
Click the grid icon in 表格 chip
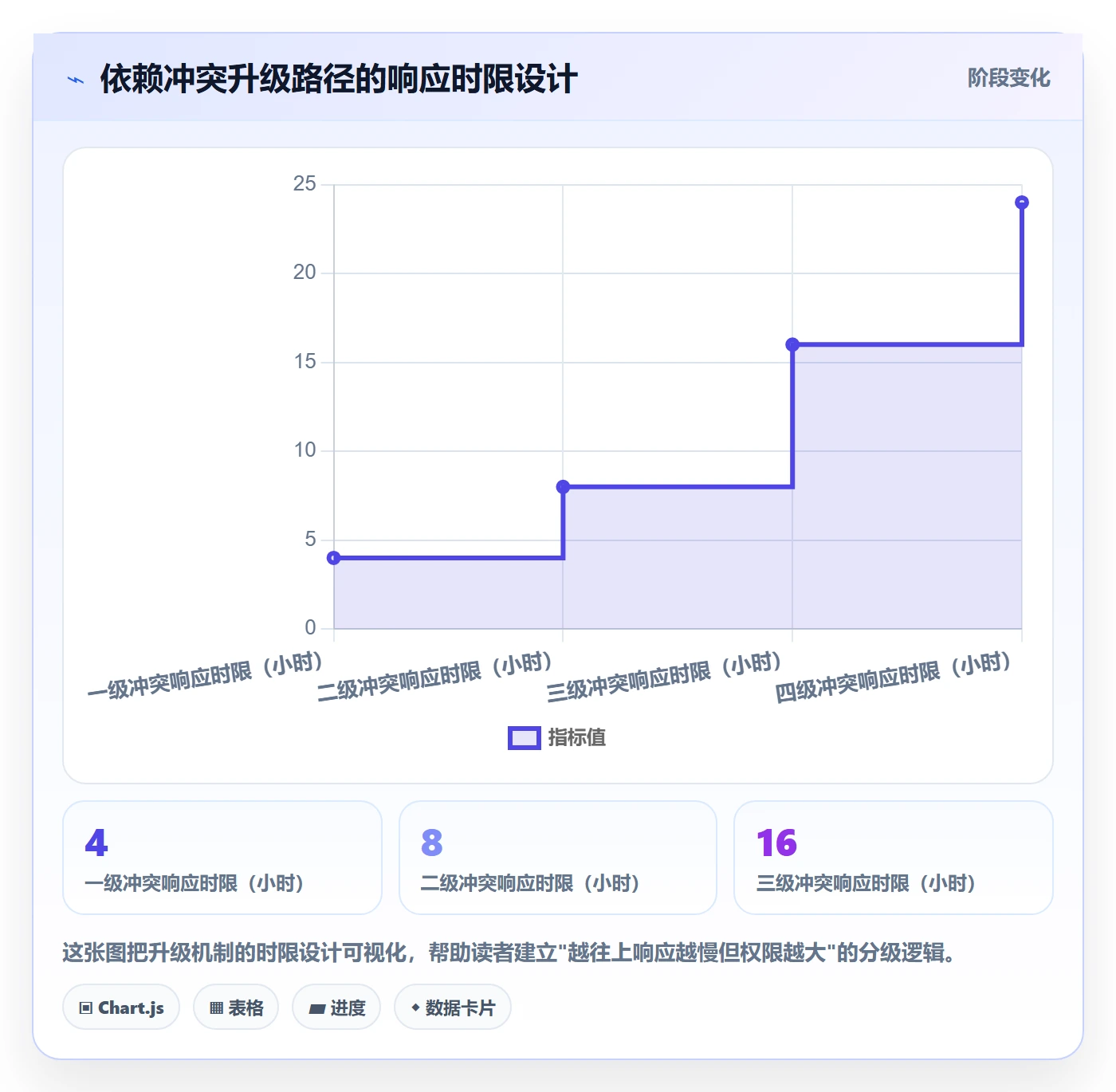216,1008
